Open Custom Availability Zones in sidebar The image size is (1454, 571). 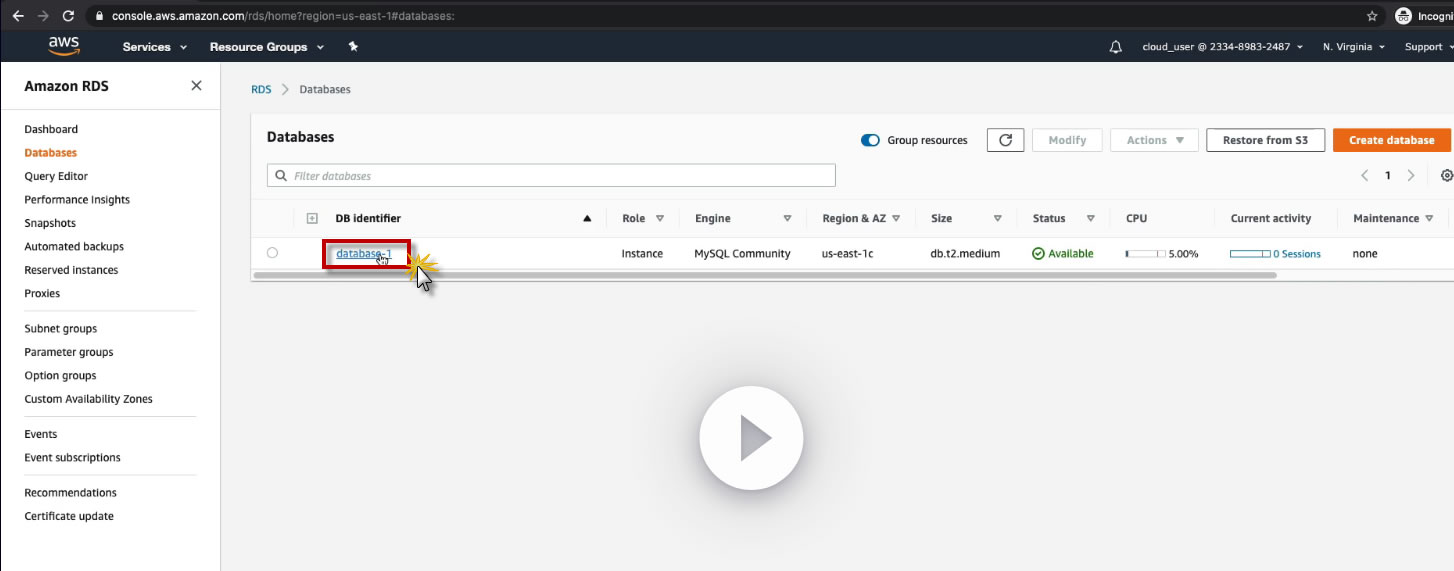point(88,399)
